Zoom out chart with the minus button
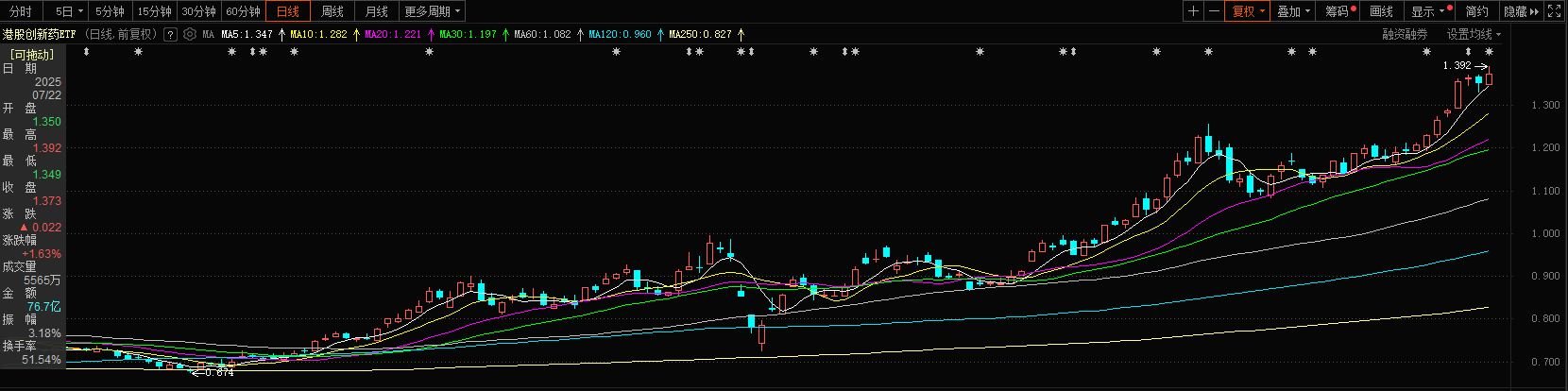The width and height of the screenshot is (1568, 391). [1214, 11]
